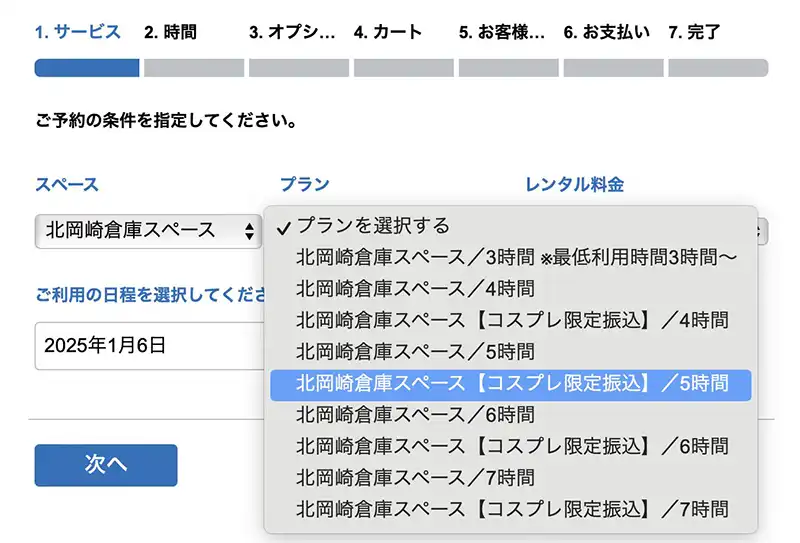
Task: Choose the plain 4時間 plan option
Action: pyautogui.click(x=415, y=289)
